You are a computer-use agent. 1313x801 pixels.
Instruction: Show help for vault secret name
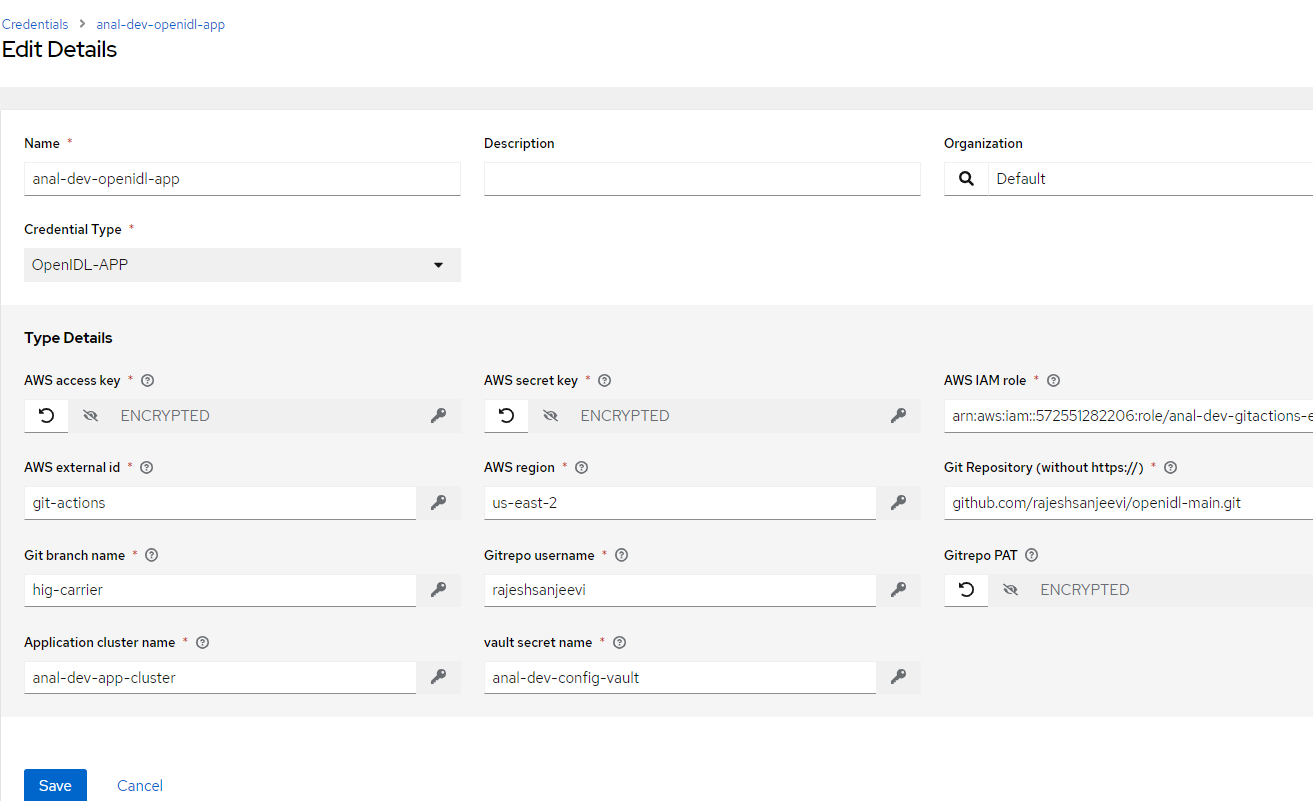pos(619,642)
